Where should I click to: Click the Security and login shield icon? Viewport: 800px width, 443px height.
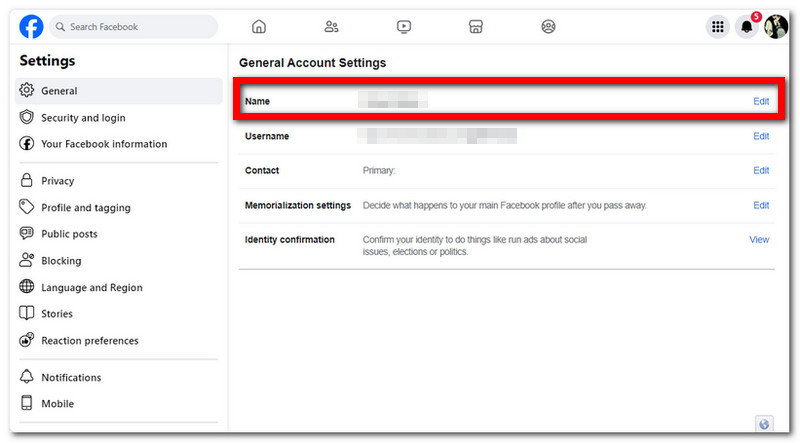27,117
